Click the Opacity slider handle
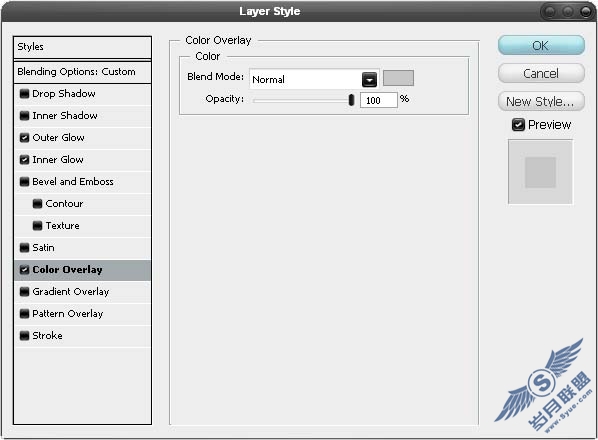The width and height of the screenshot is (598, 440). (x=351, y=100)
